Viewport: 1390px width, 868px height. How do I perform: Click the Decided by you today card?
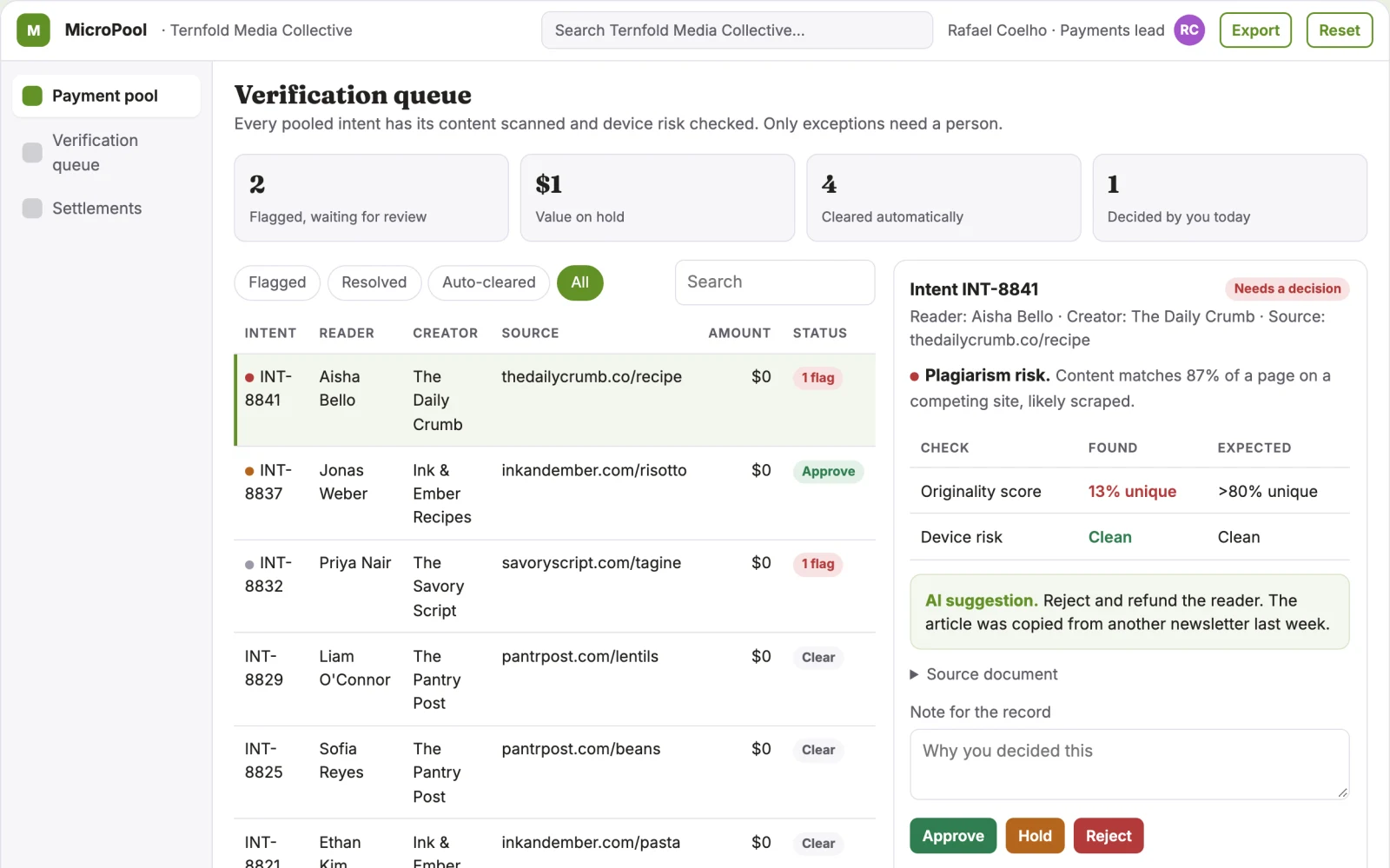(1229, 198)
